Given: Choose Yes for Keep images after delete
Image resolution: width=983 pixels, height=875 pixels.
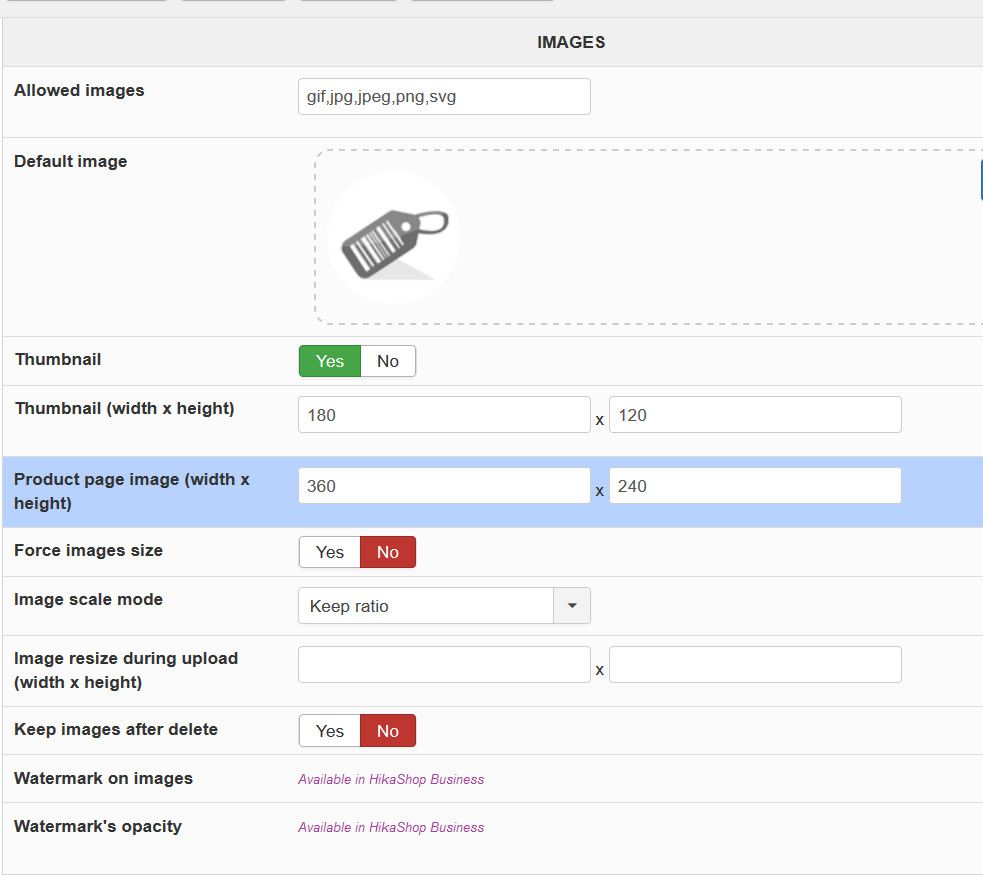Looking at the screenshot, I should 329,731.
